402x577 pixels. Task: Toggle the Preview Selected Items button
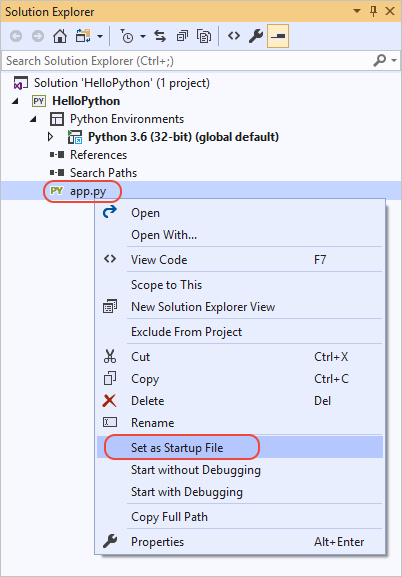click(x=278, y=36)
